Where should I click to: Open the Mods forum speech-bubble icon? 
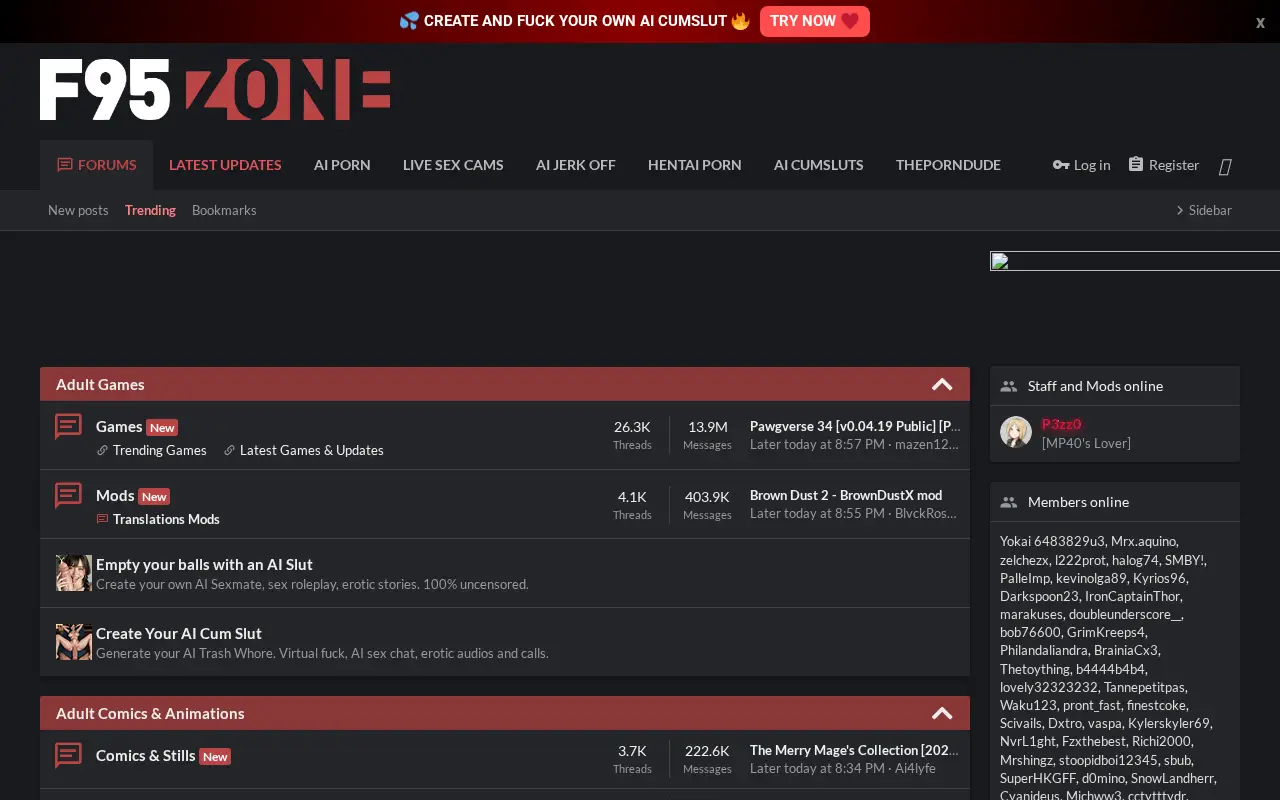tap(68, 496)
